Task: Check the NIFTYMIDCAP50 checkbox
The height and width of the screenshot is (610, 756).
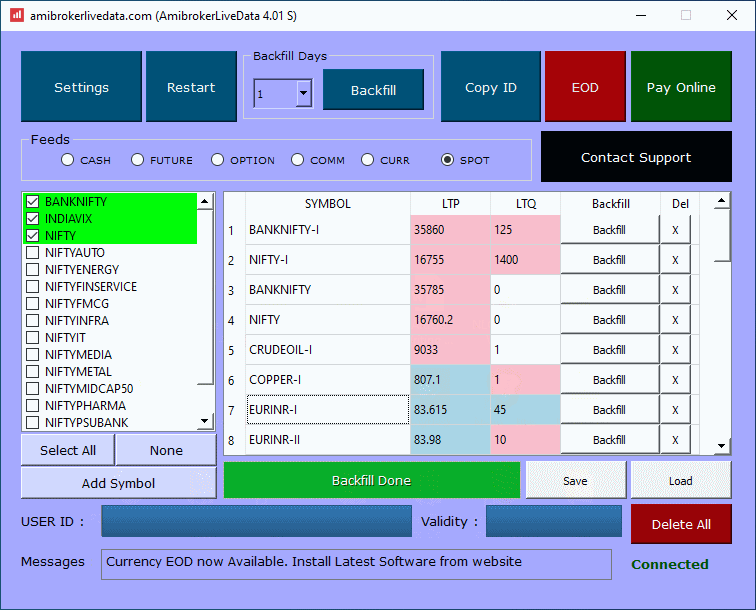Action: (x=32, y=388)
